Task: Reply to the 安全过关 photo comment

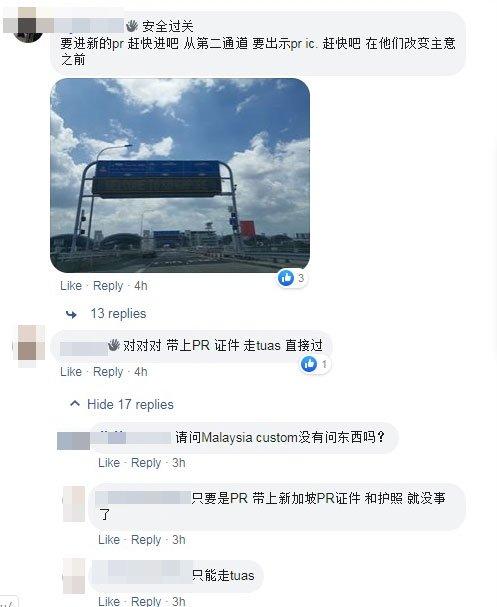Action: pyautogui.click(x=108, y=286)
